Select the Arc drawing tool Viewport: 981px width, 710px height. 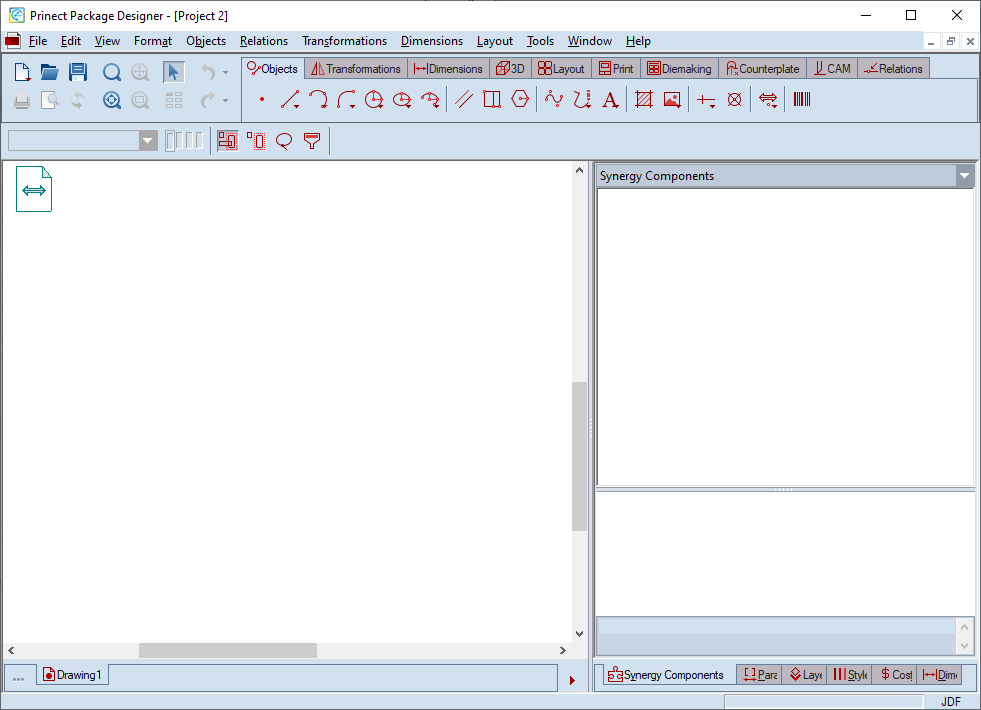(318, 99)
